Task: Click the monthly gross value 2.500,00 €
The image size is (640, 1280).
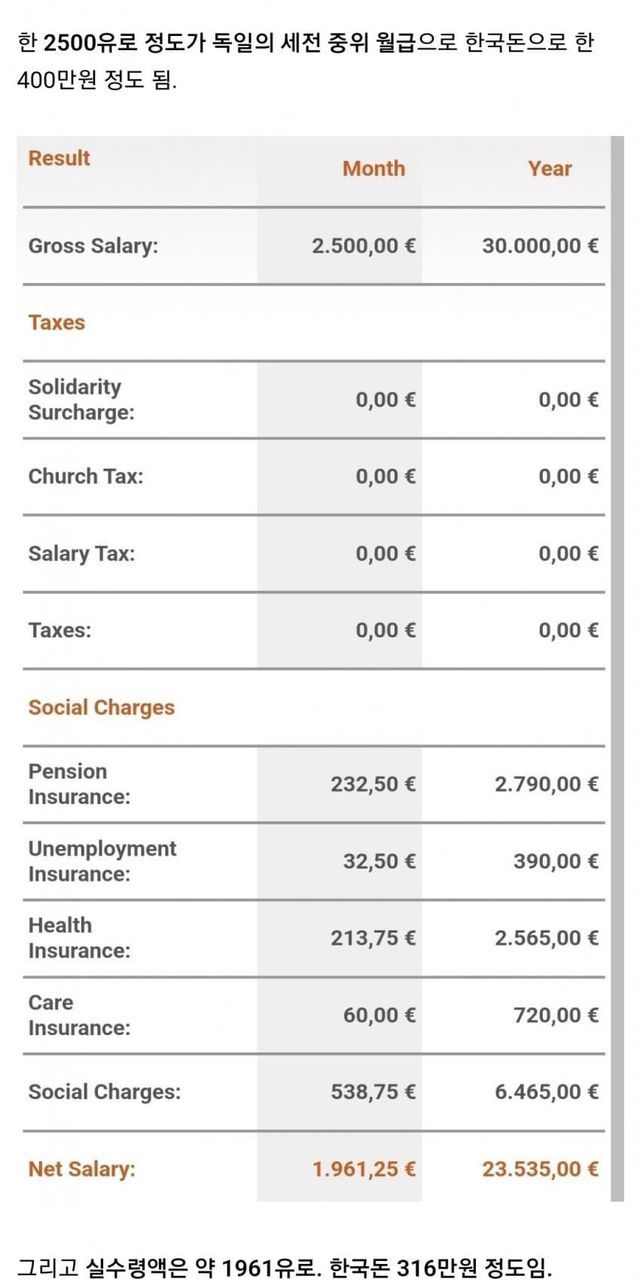Action: (363, 246)
